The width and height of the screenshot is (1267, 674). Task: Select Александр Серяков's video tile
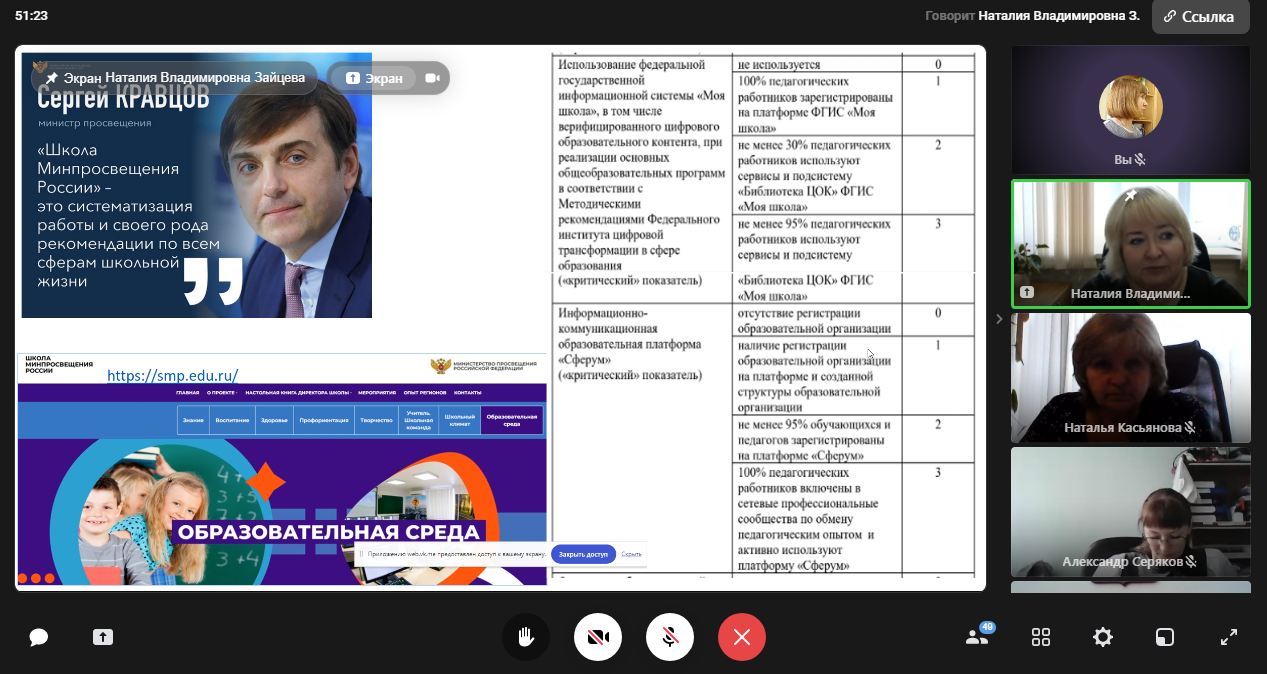pos(1131,512)
